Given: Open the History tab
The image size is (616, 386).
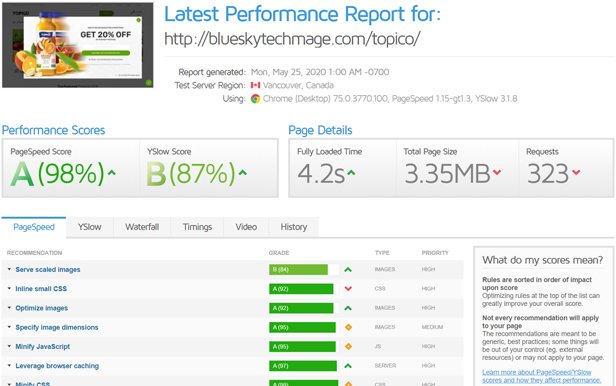Looking at the screenshot, I should click(293, 227).
